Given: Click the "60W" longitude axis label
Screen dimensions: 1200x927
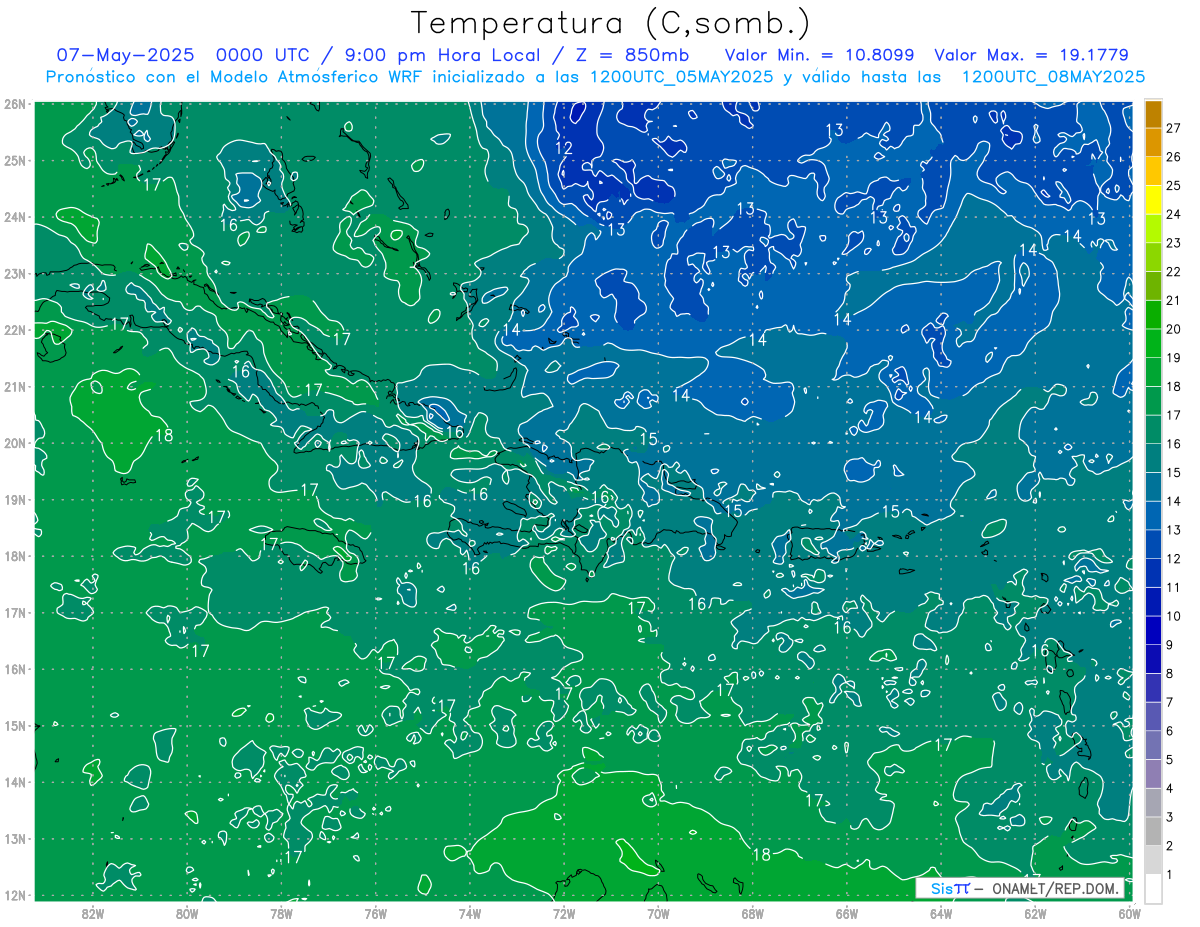Looking at the screenshot, I should pyautogui.click(x=1129, y=912).
